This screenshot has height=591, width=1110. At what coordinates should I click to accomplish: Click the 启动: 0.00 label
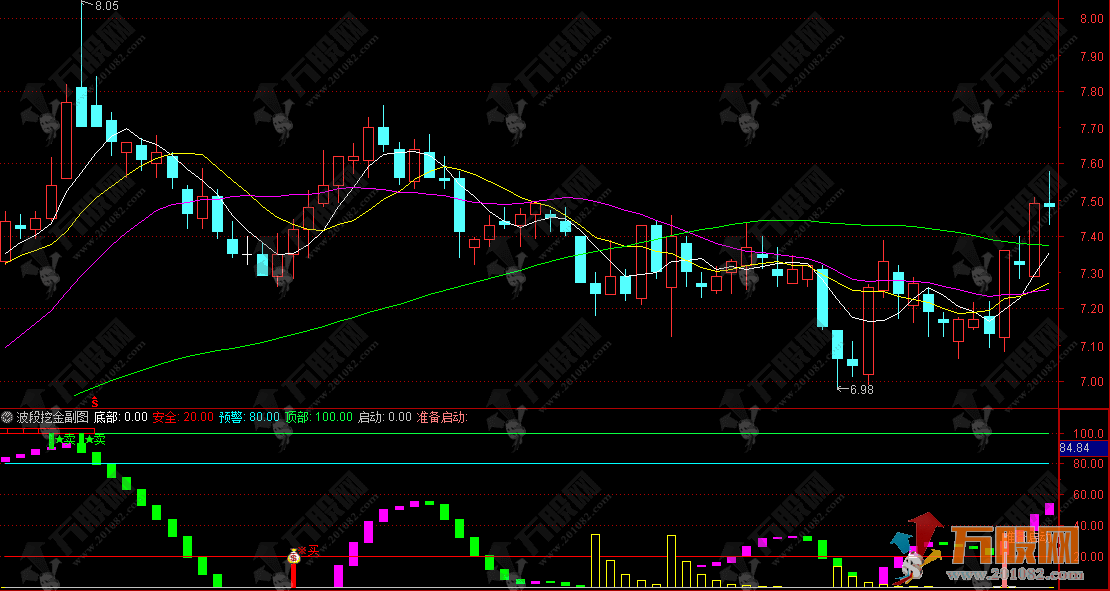point(384,417)
